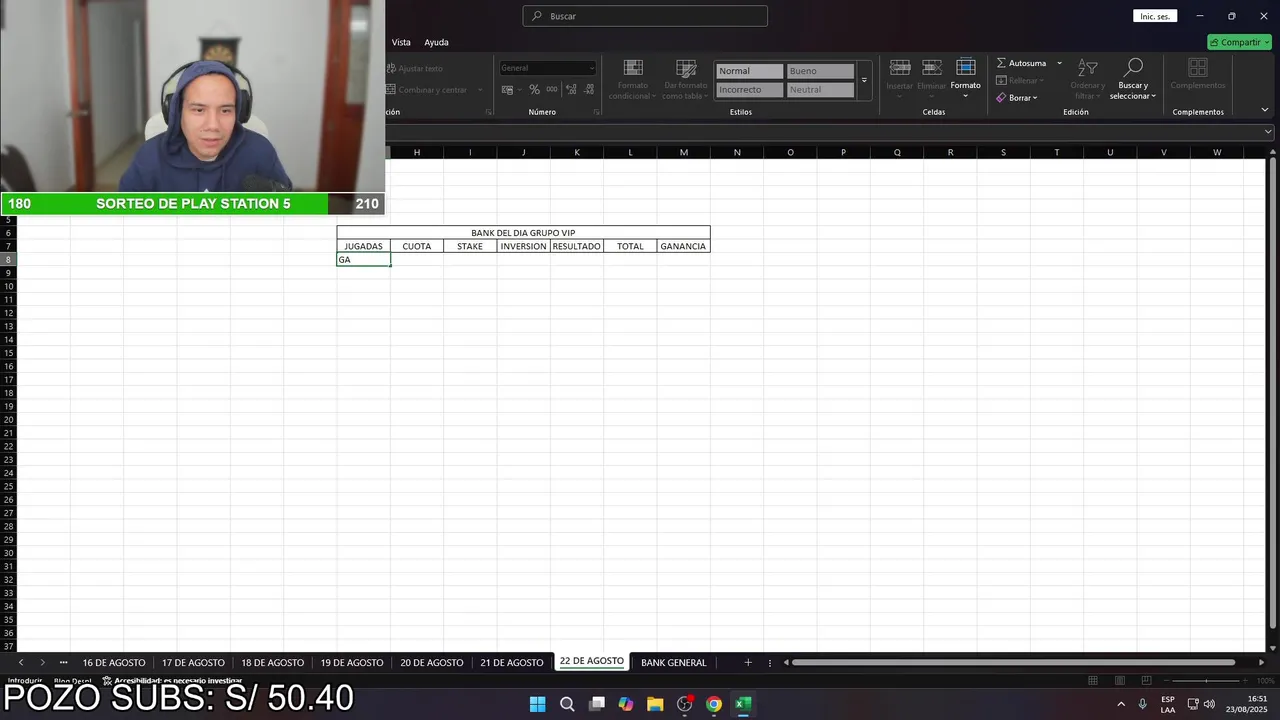
Task: Go to previous sheet tab arrow
Action: coord(21,662)
